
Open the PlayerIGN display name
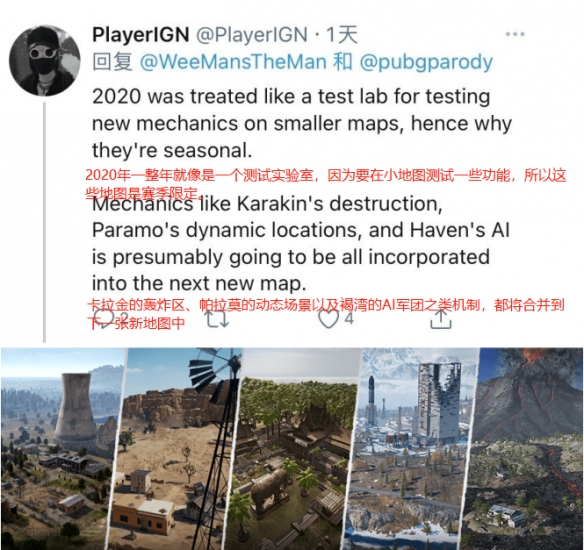141,35
